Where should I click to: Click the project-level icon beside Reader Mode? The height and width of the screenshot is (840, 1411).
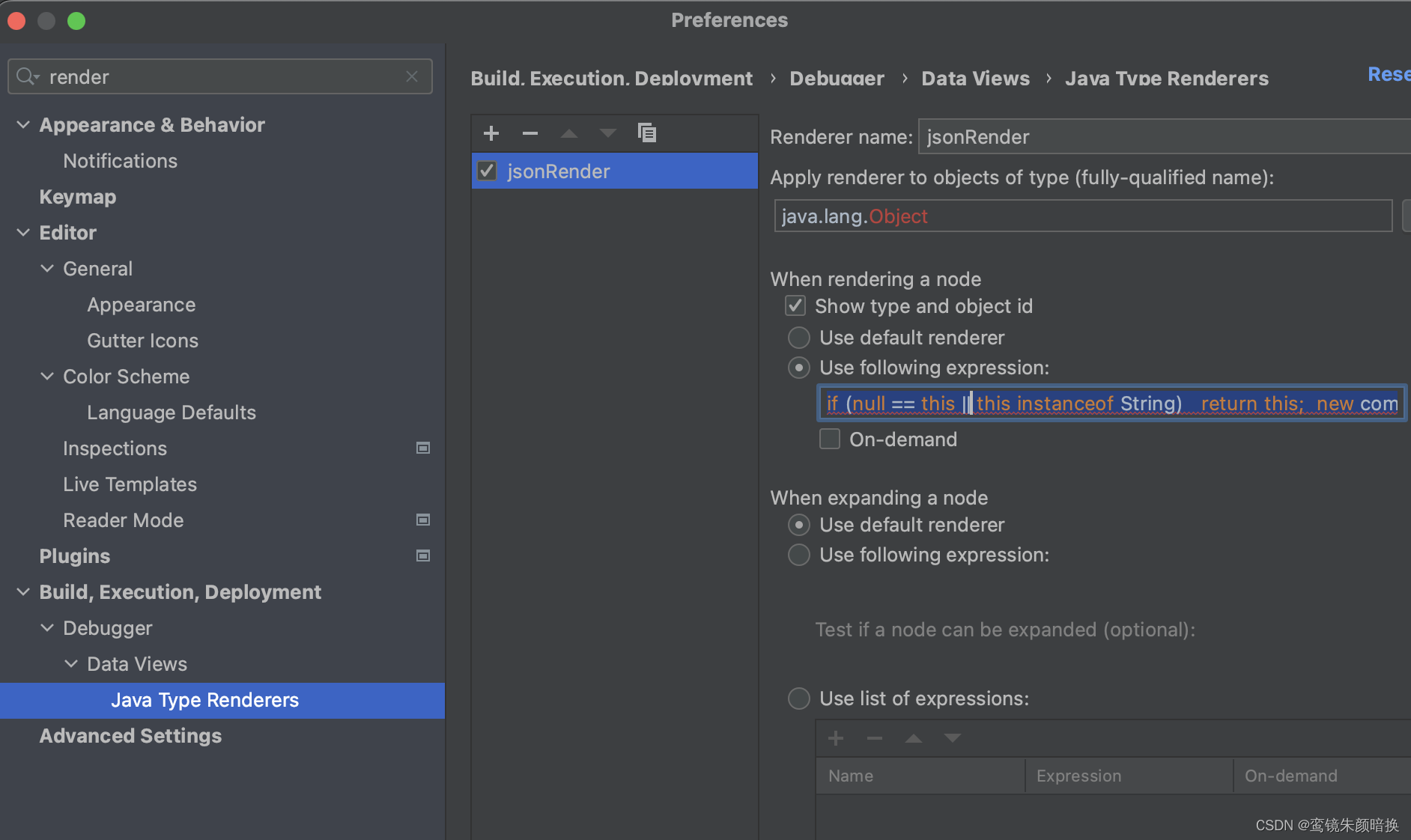(423, 520)
